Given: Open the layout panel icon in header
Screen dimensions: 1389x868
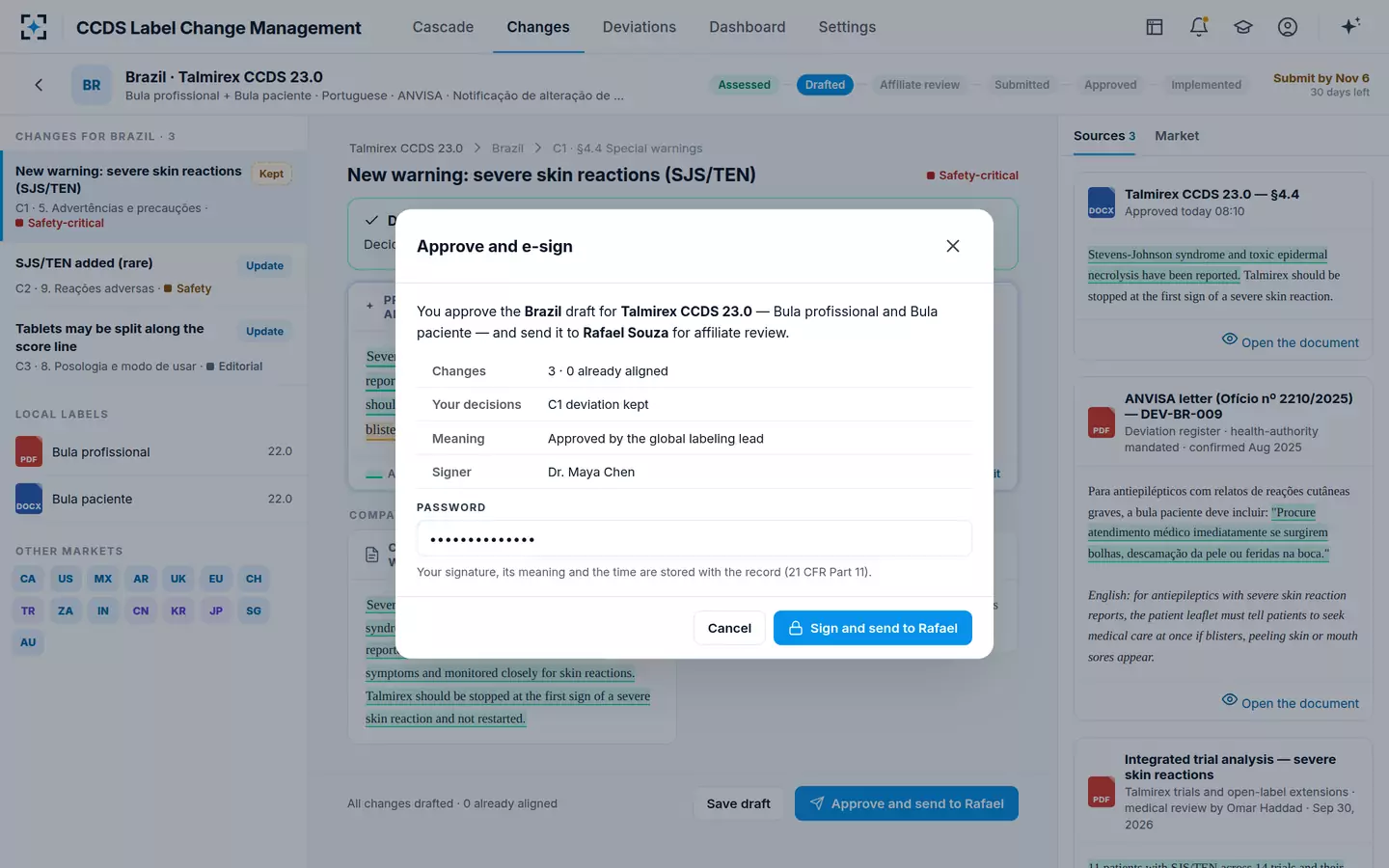Looking at the screenshot, I should pyautogui.click(x=1155, y=27).
